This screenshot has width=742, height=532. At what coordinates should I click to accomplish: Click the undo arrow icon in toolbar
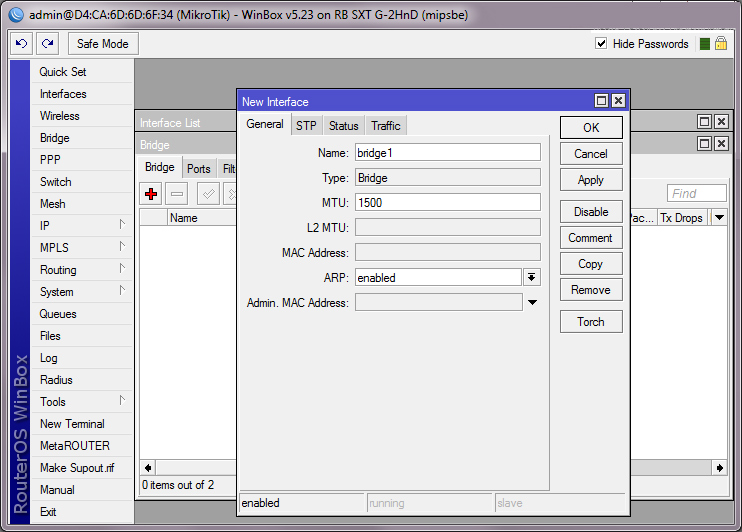[x=22, y=44]
